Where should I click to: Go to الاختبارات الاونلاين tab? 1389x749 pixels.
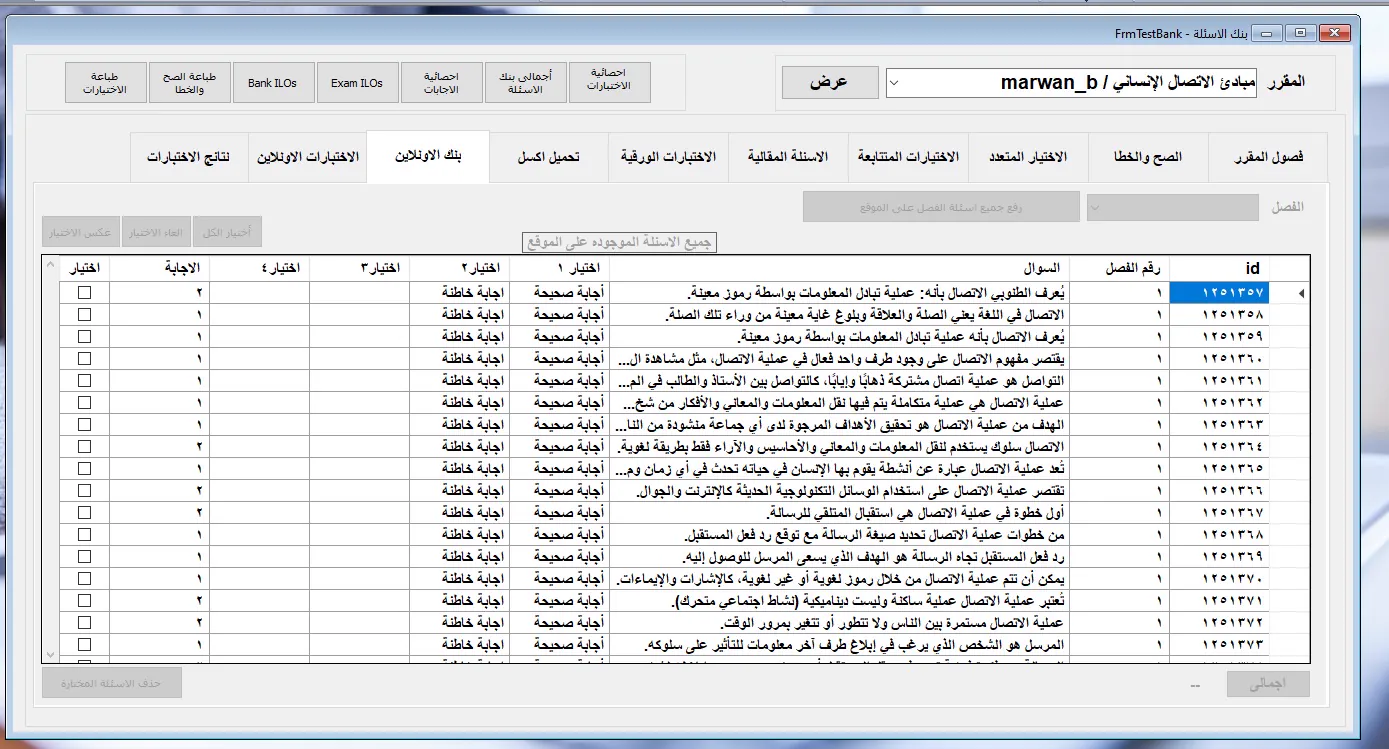click(308, 157)
